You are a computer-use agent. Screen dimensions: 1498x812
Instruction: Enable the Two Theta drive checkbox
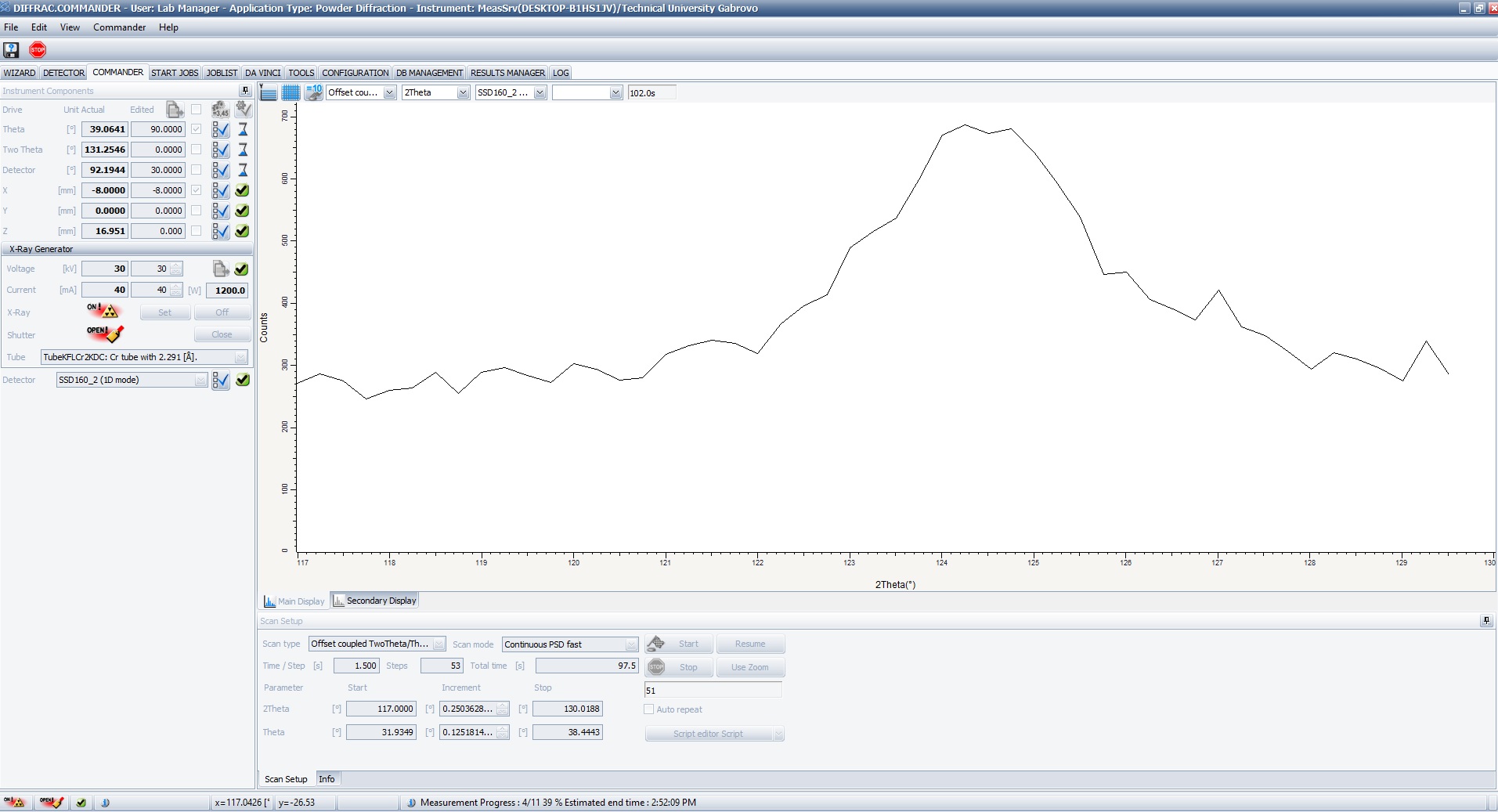click(x=197, y=150)
